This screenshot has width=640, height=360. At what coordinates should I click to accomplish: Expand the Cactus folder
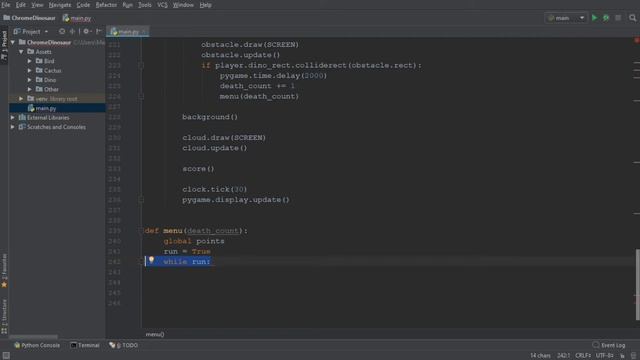point(29,71)
